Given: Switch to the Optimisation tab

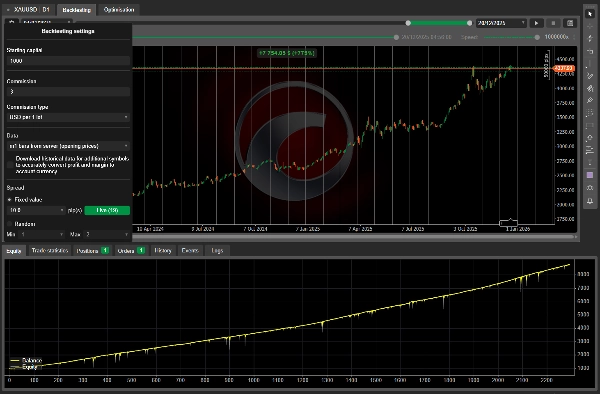Looking at the screenshot, I should point(119,10).
